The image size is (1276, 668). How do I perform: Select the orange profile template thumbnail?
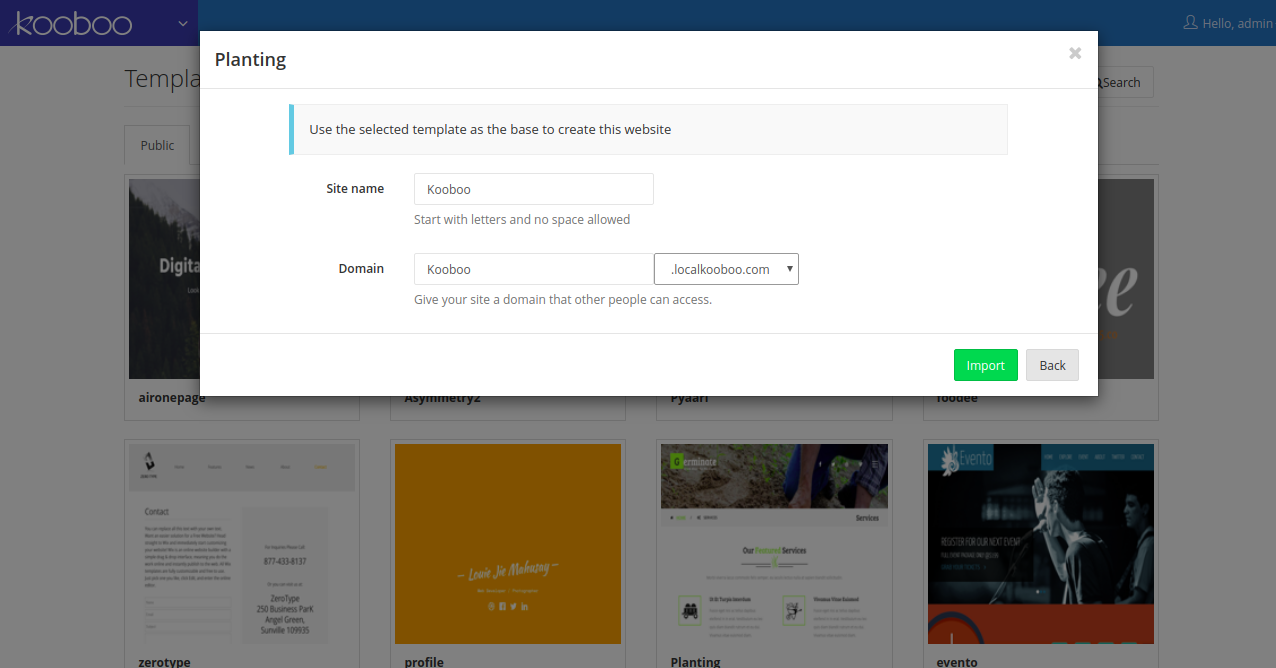pos(508,544)
